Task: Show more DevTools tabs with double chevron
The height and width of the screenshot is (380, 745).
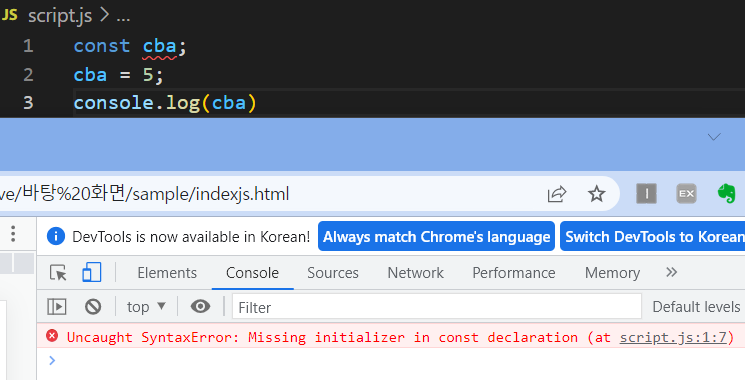Action: (671, 272)
